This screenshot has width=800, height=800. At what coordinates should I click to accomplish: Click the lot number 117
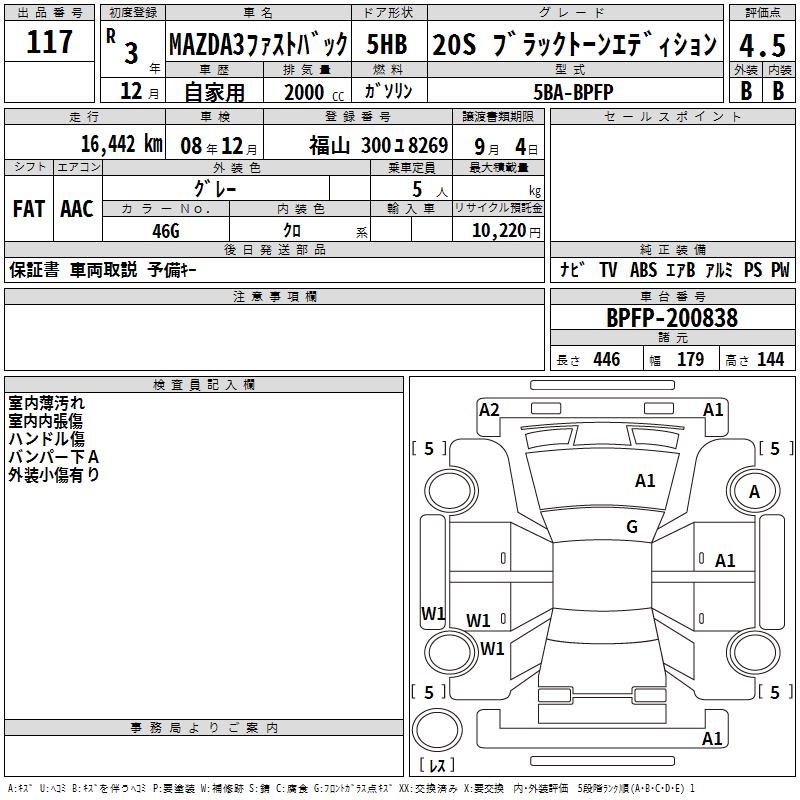click(49, 41)
